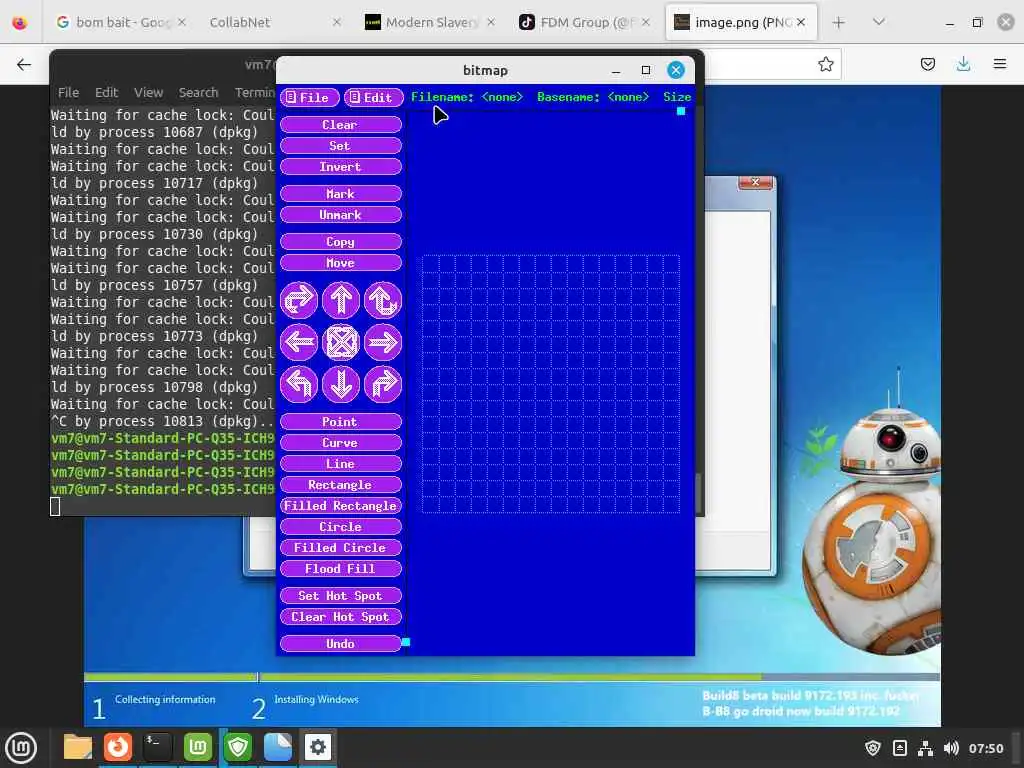Expand the list all tabs chevron

pyautogui.click(x=879, y=22)
